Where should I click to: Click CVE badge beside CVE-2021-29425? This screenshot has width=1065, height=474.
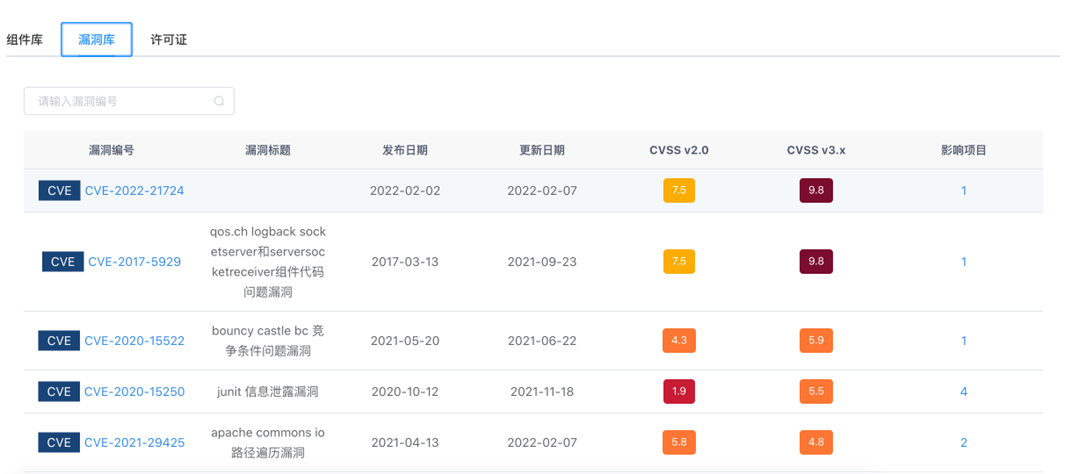tap(59, 443)
